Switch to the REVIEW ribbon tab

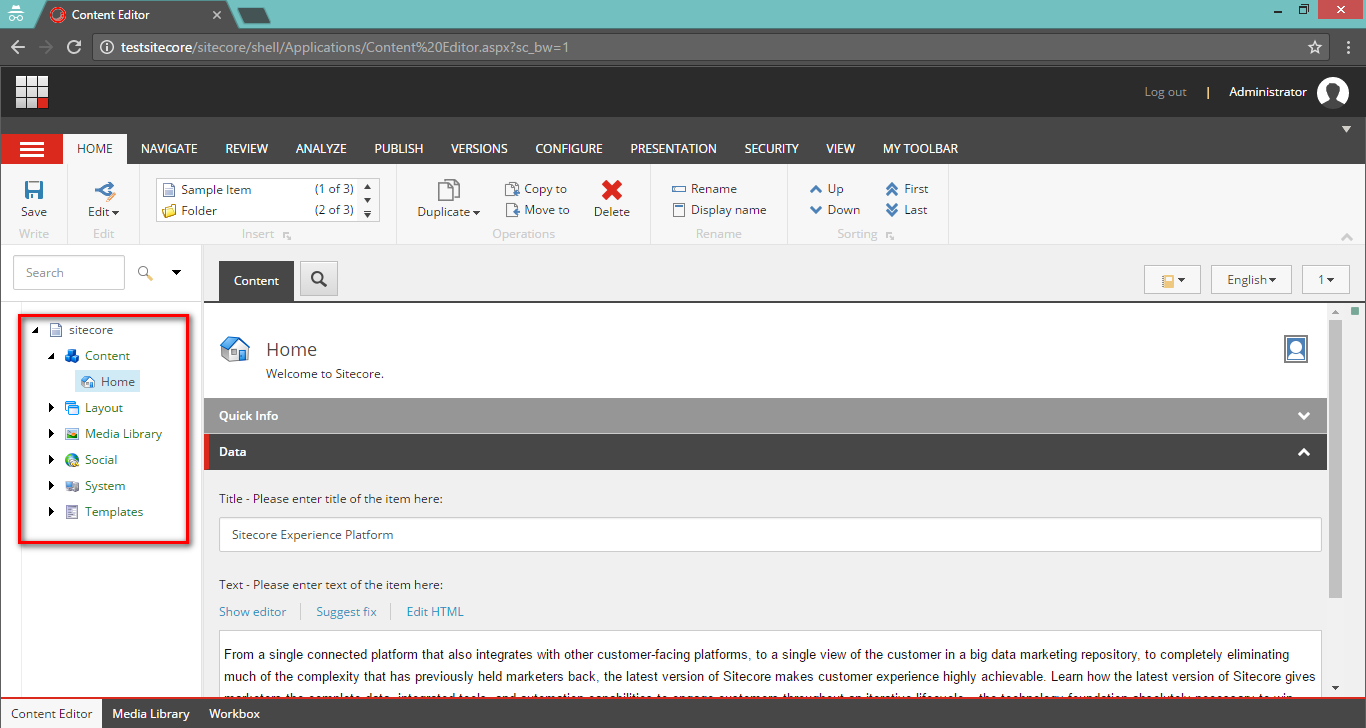(x=247, y=149)
